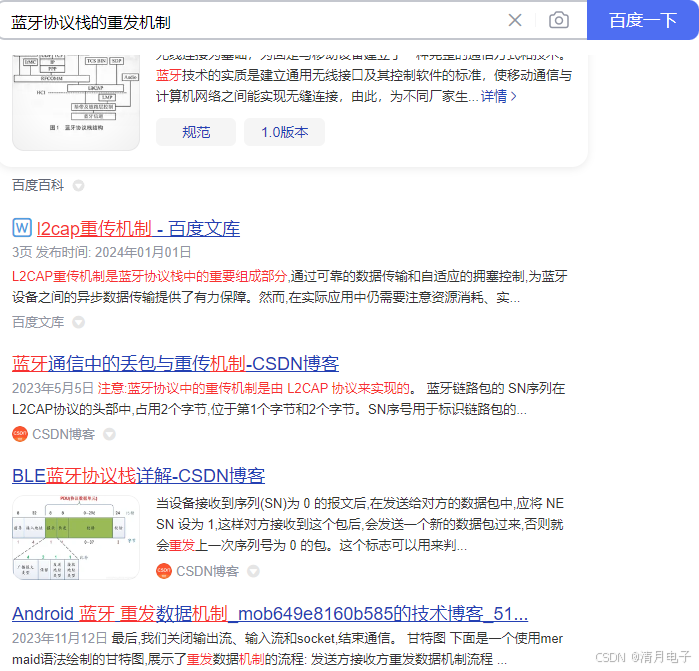Select the 1.0版本 tag button
The width and height of the screenshot is (699, 671).
pos(284,132)
